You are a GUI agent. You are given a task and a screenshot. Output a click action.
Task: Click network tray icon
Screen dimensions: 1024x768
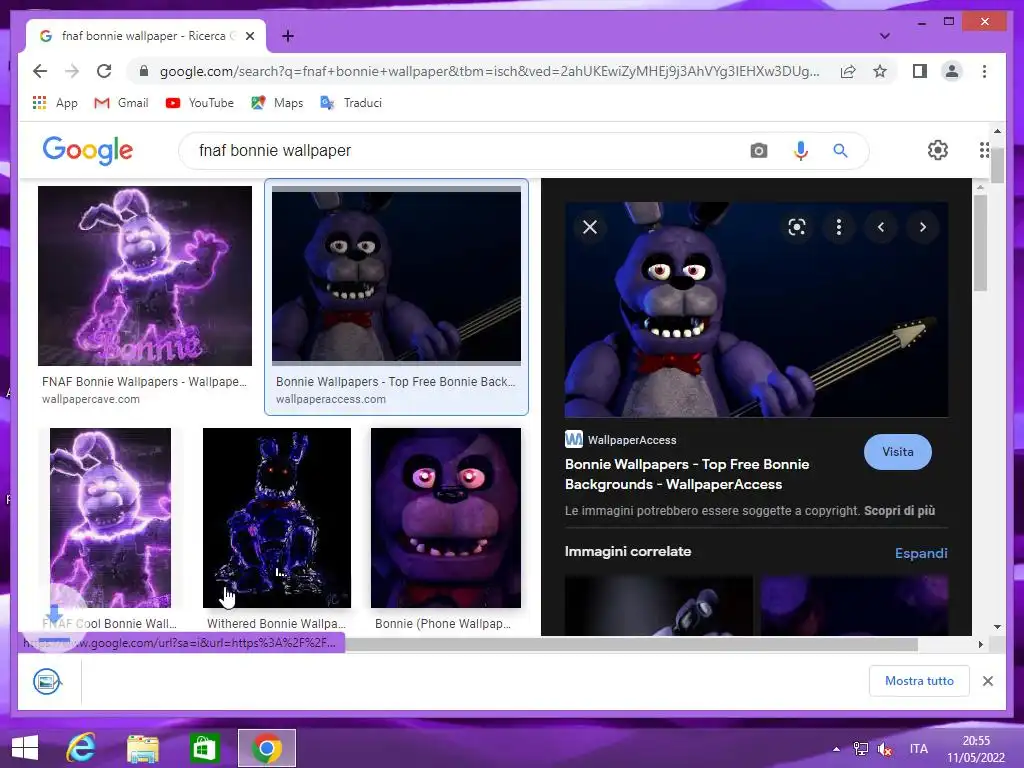(861, 749)
